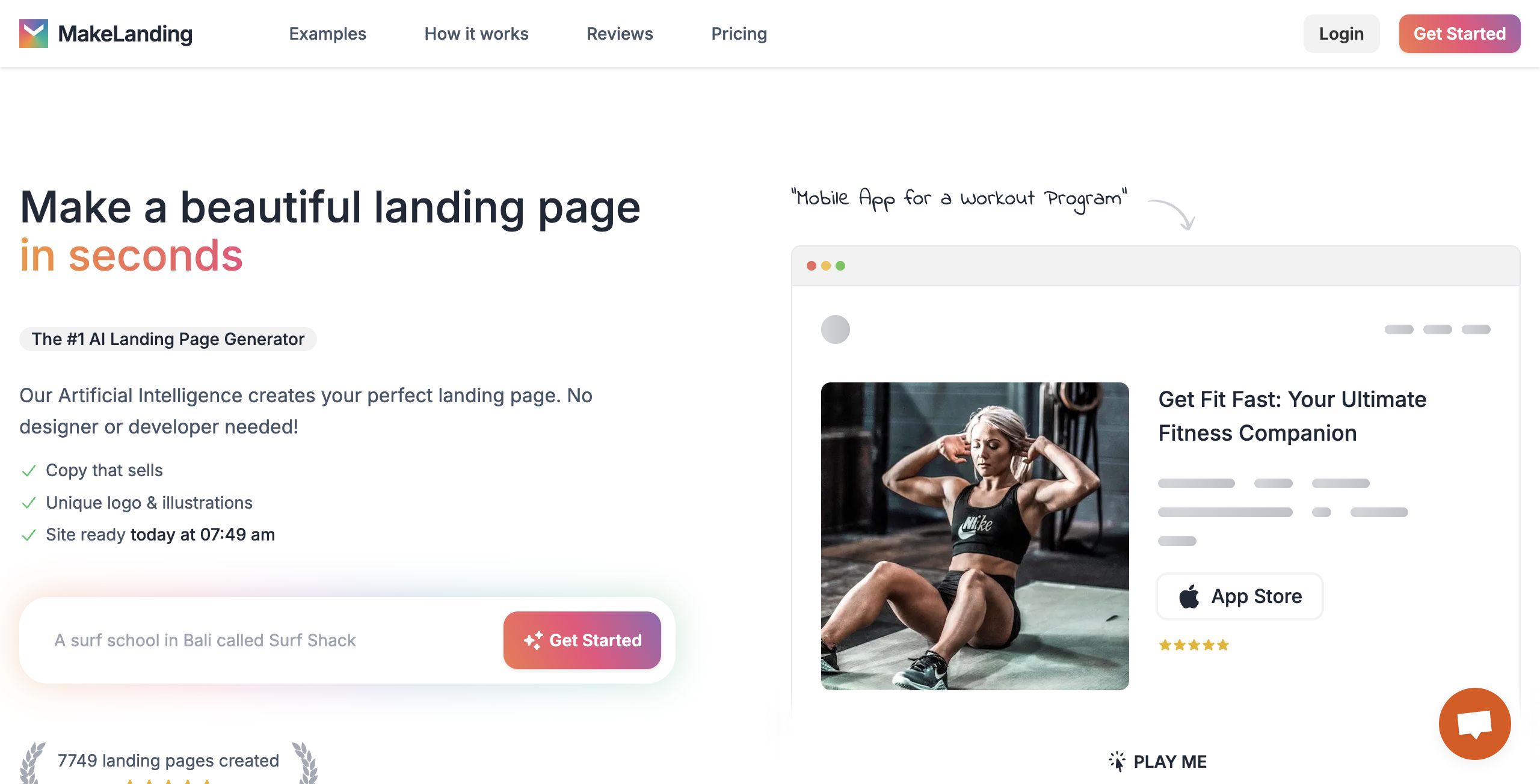1540x784 pixels.
Task: Click the red dot in browser mockup
Action: [x=812, y=266]
